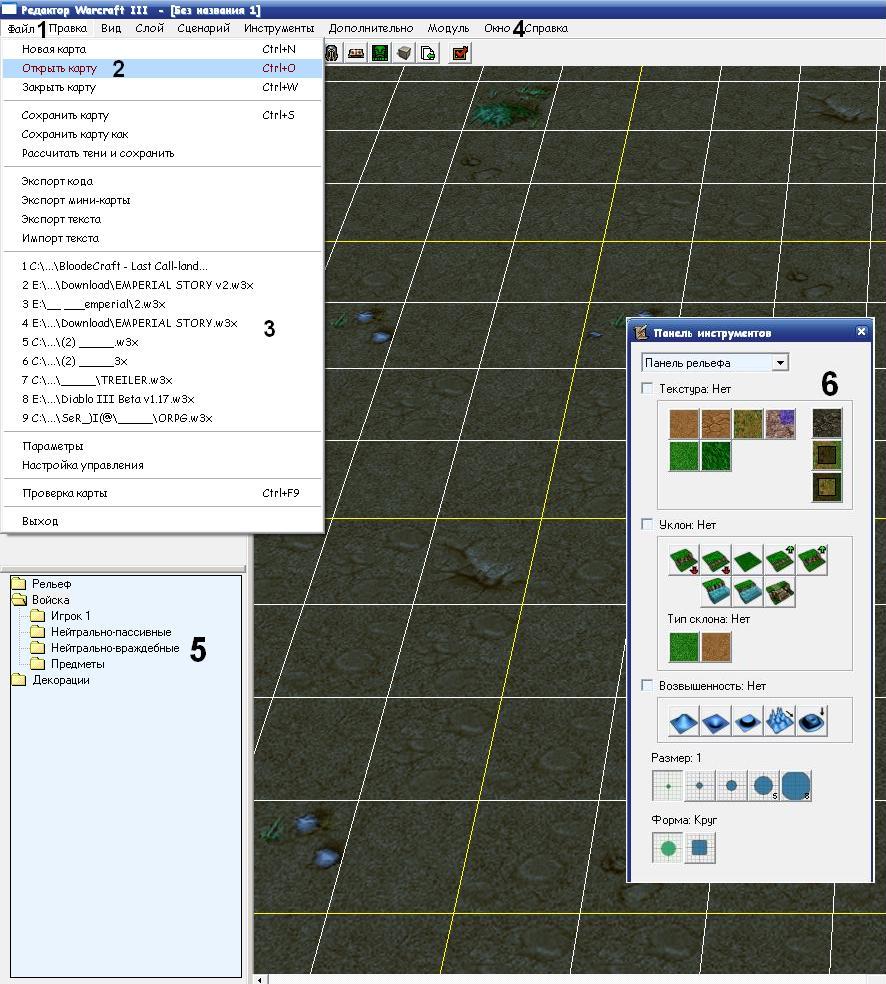Enable the Возвышенность checkbox
This screenshot has height=984, width=886.
pyautogui.click(x=647, y=685)
